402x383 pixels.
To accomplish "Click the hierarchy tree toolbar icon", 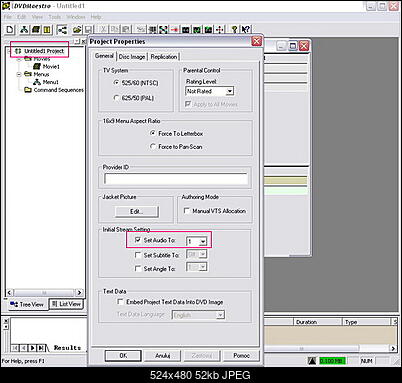I will (x=24, y=30).
